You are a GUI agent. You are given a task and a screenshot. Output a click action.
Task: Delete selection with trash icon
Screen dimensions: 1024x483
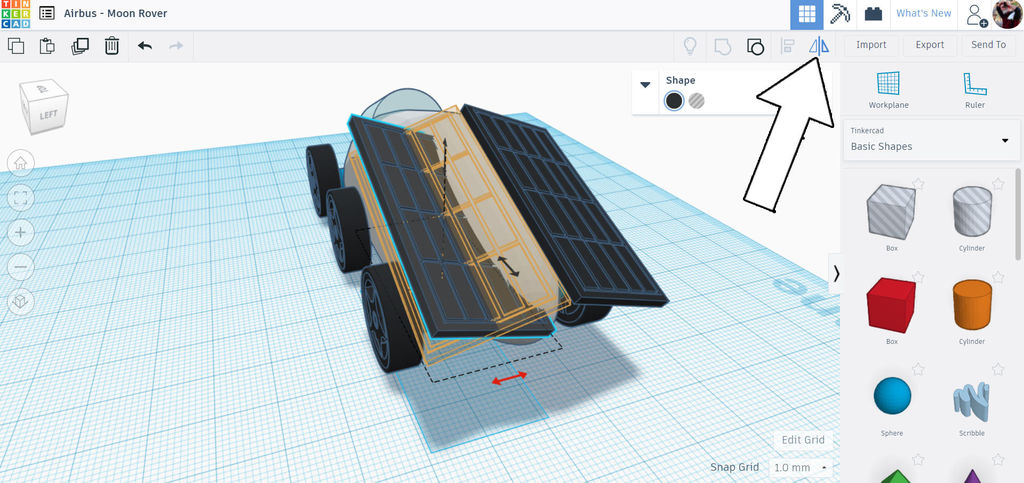click(x=112, y=46)
